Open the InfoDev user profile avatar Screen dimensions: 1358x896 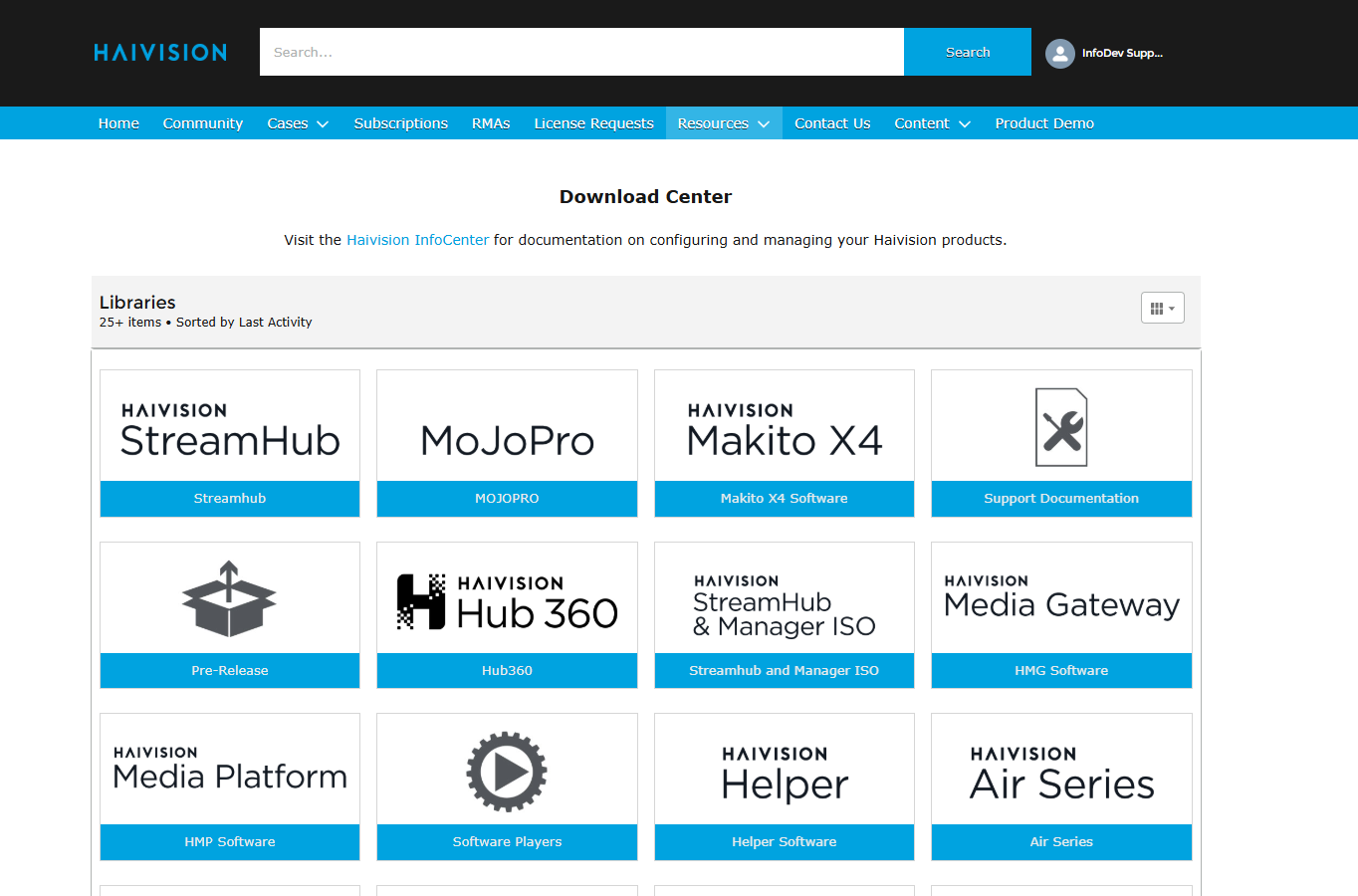point(1059,53)
